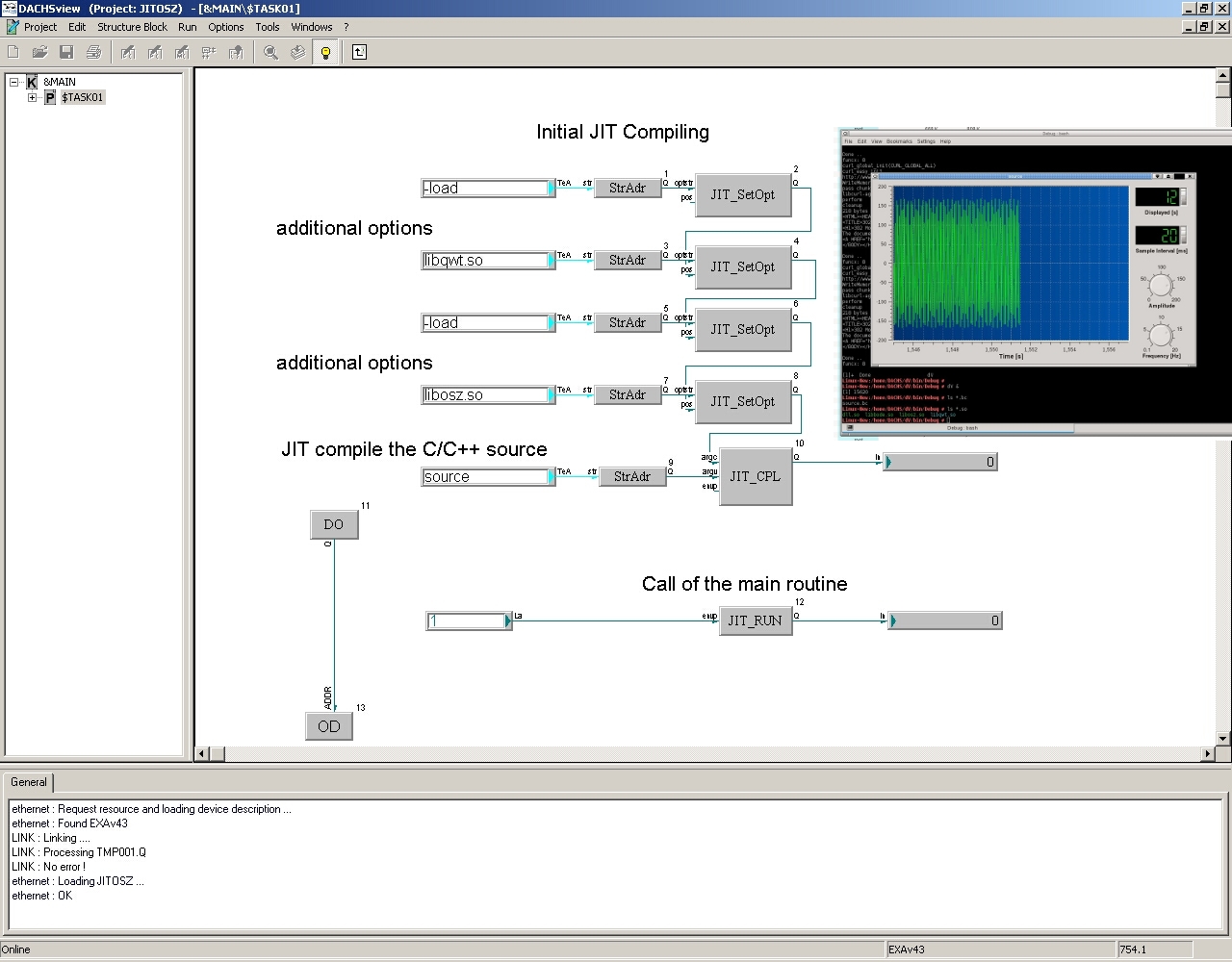
Task: Click the 'libqwt.so' input field
Action: (x=485, y=260)
